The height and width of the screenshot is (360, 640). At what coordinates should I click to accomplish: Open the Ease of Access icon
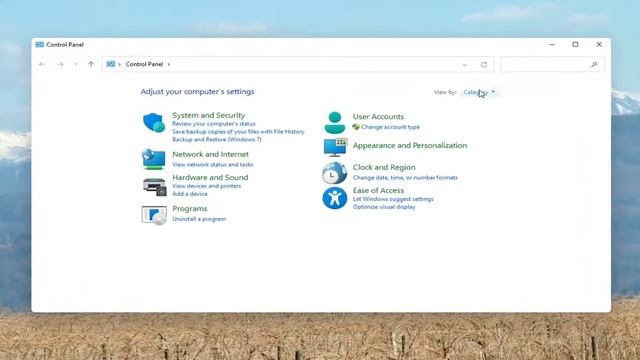coord(335,198)
